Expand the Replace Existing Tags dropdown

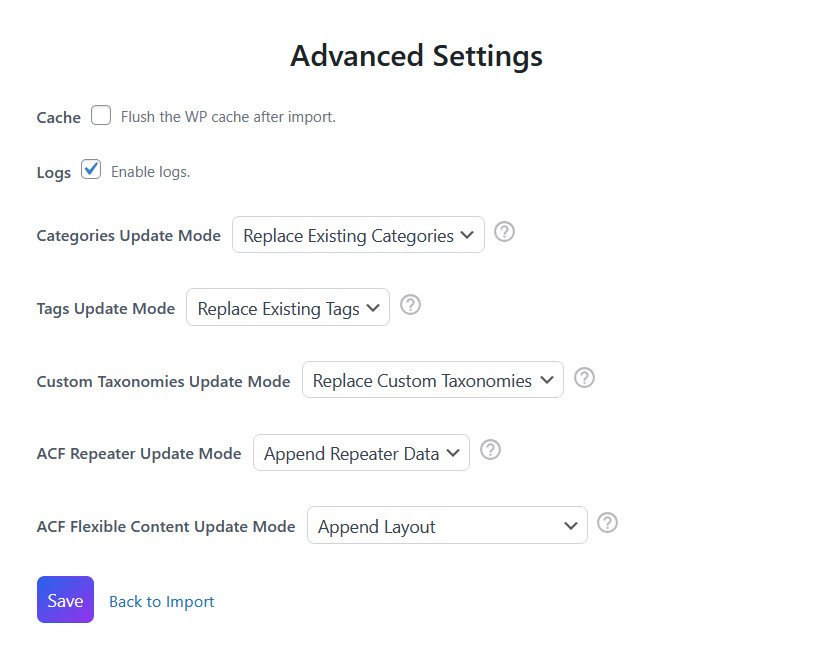tap(288, 308)
